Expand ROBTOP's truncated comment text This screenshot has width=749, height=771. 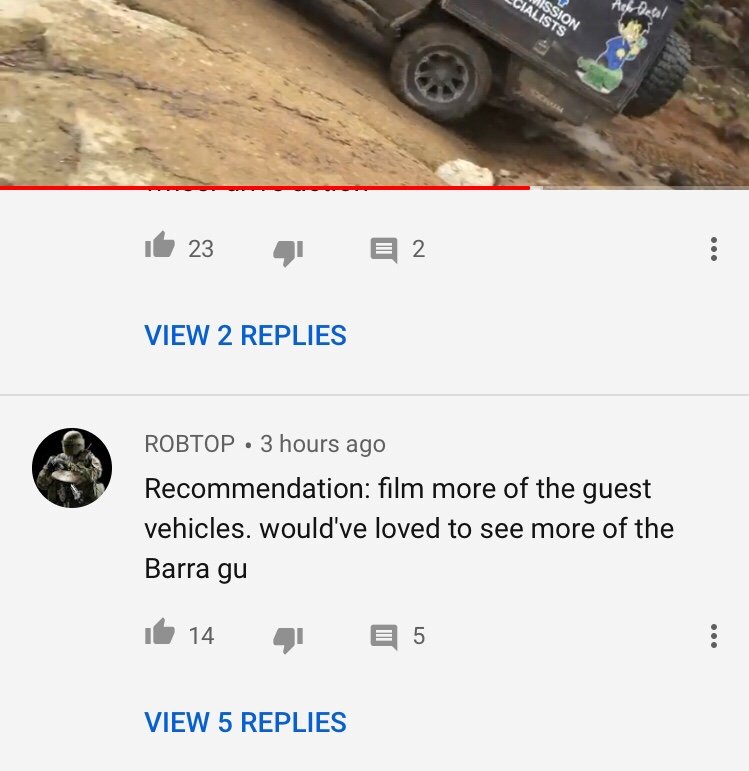(x=409, y=529)
